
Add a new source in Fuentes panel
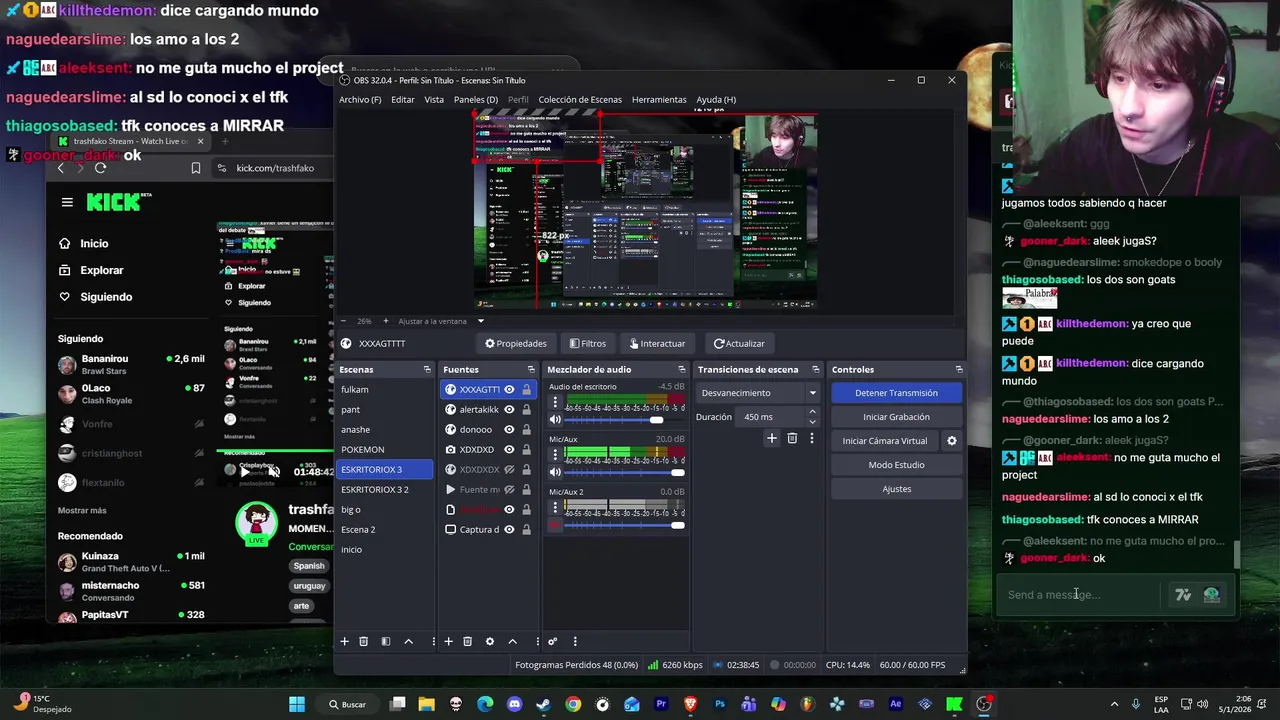click(x=448, y=641)
